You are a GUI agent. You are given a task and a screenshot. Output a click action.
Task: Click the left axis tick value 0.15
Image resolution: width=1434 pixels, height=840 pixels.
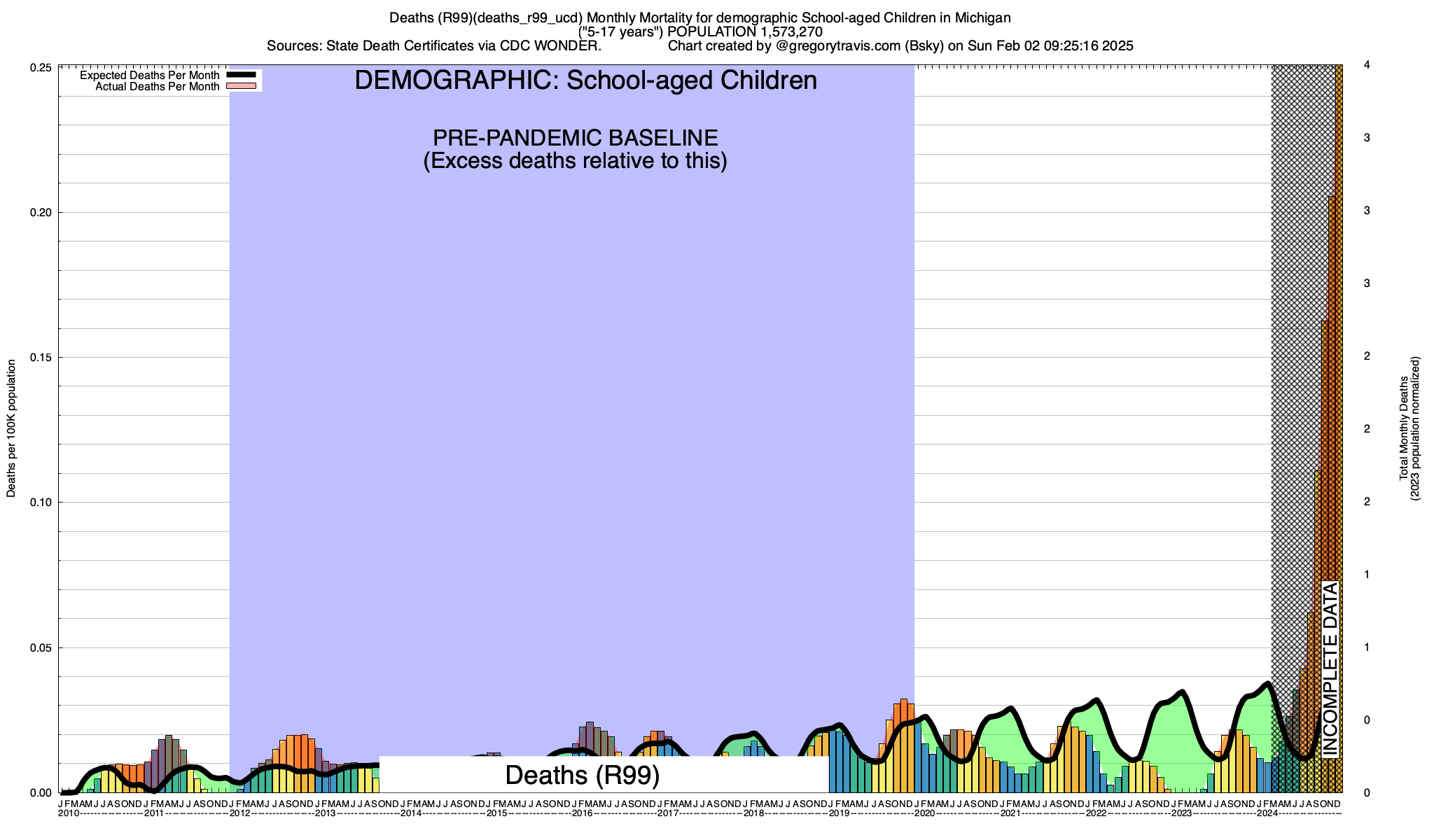click(40, 358)
